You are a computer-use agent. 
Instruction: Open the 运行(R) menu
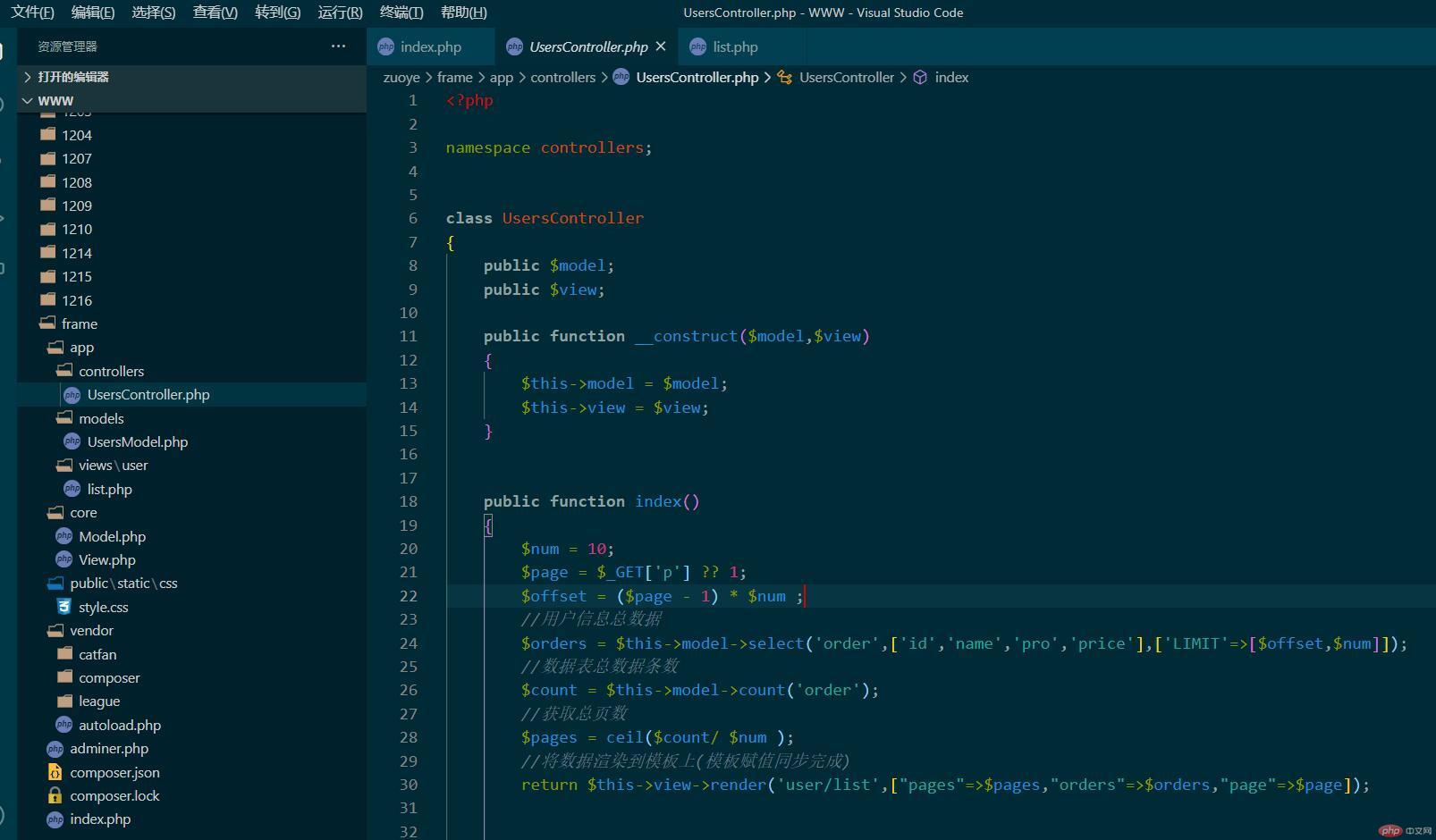(341, 13)
